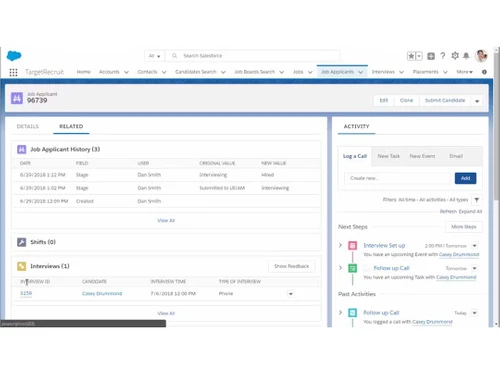Viewport: 500px width, 375px height.
Task: Click the Search Salesforce input field
Action: click(x=253, y=56)
